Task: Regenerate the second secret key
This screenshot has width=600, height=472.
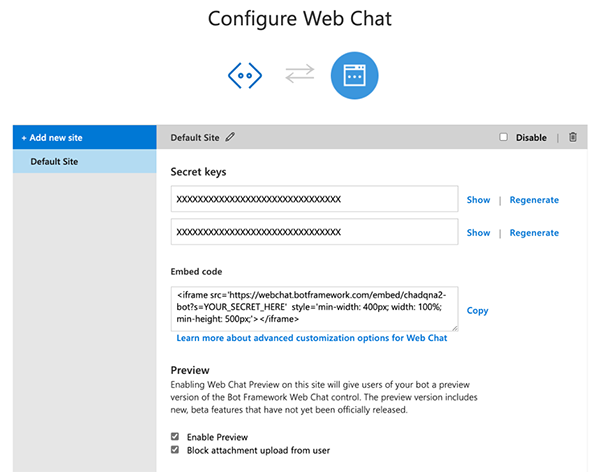Action: (x=534, y=232)
